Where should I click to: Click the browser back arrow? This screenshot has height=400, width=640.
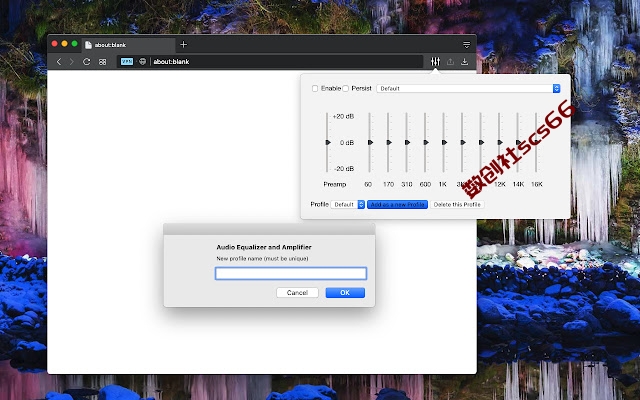[59, 62]
